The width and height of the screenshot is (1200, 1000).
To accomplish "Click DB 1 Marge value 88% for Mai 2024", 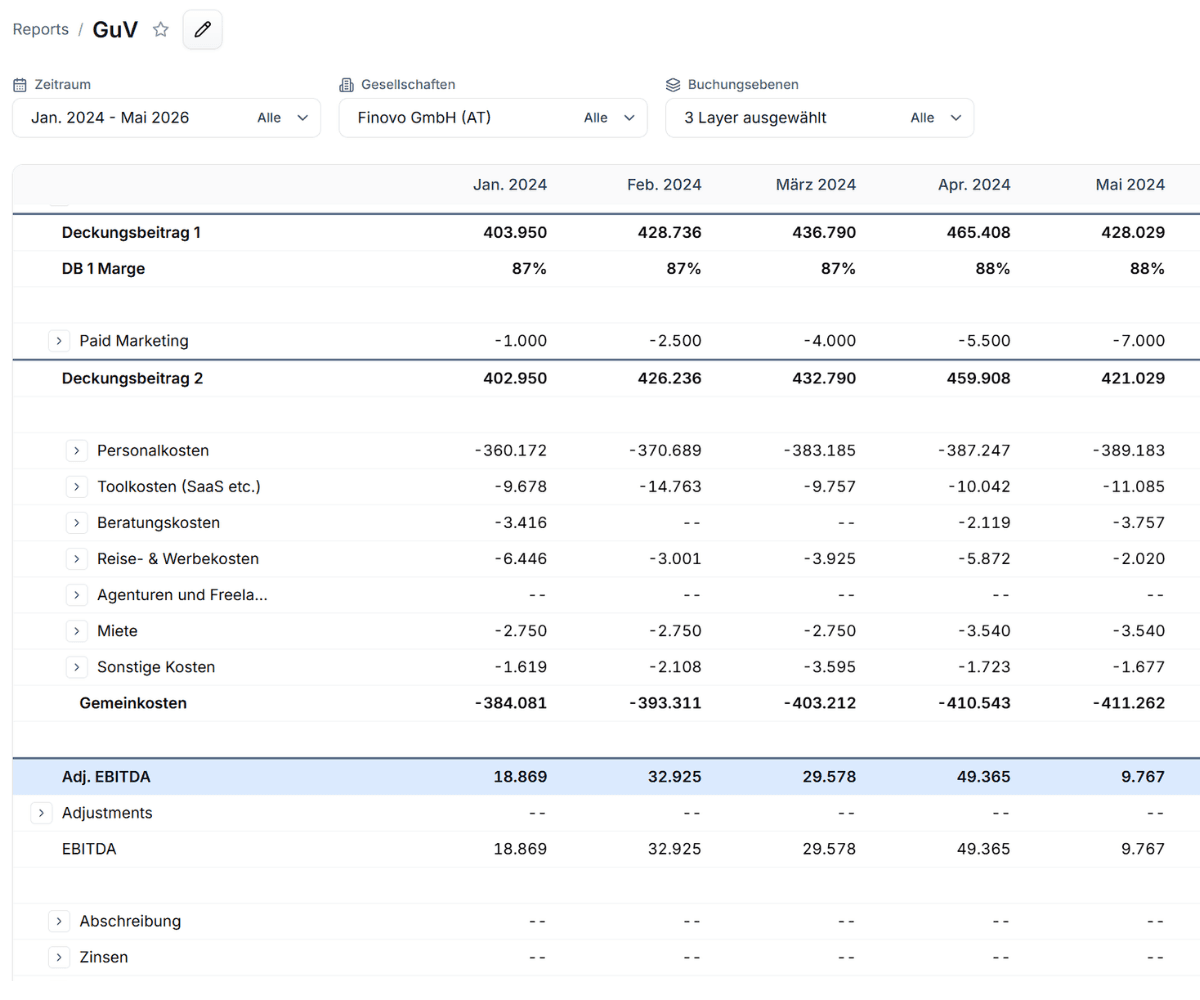I will pos(1149,269).
